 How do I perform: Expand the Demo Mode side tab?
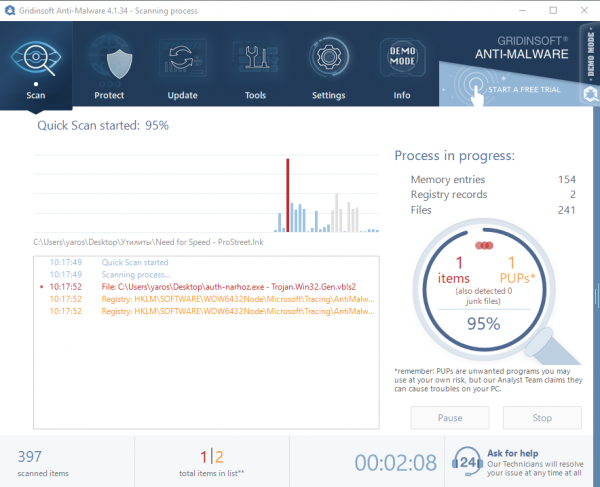590,54
